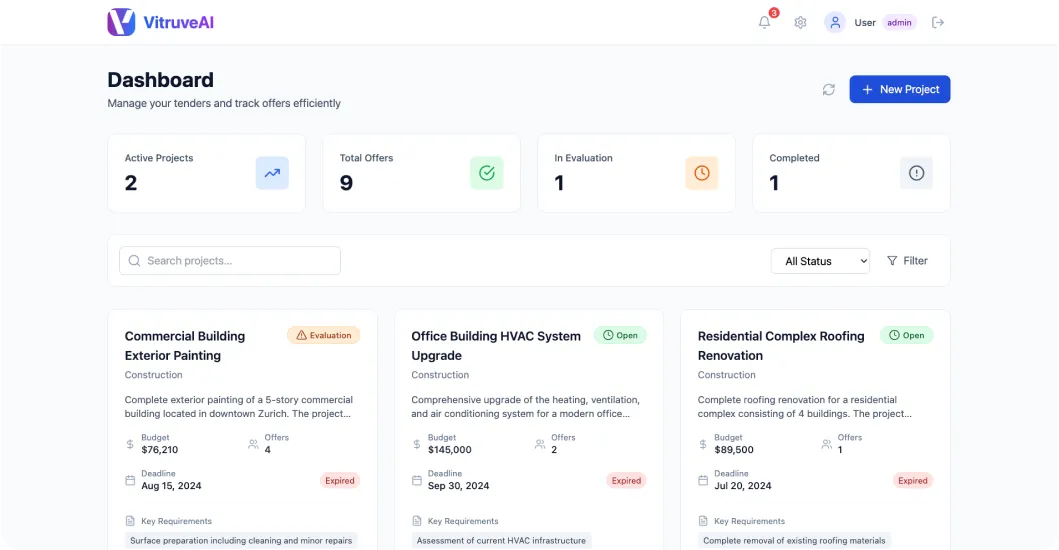The height and width of the screenshot is (550, 1059).
Task: Open Office Building HVAC System Upgrade title
Action: pos(496,345)
